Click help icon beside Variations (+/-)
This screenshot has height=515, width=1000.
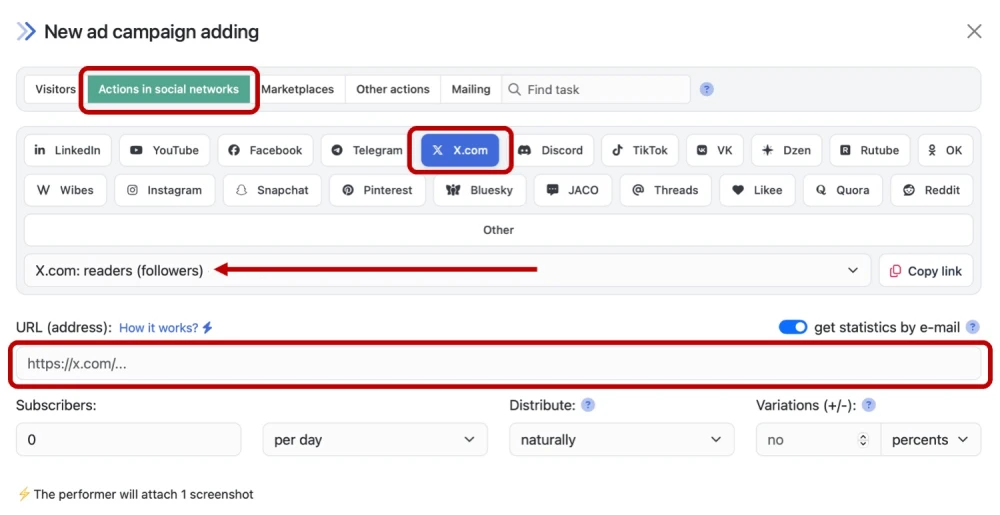point(869,405)
